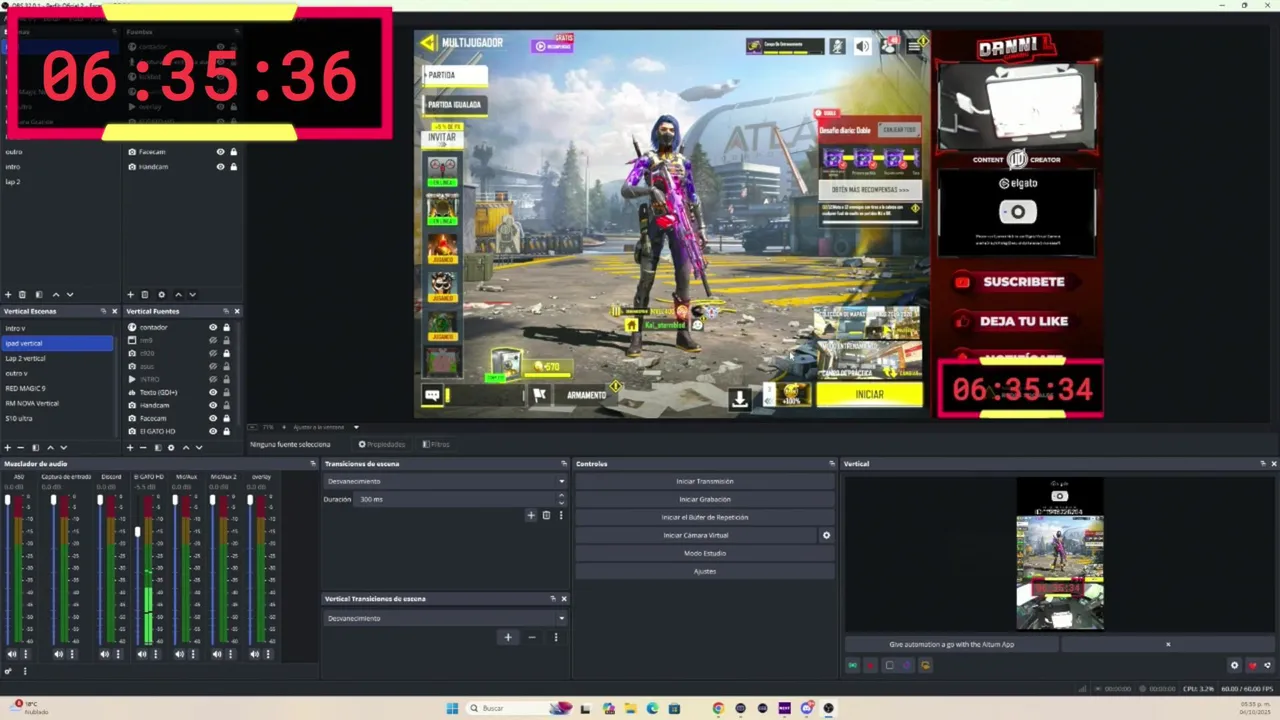Open options menu for Captura de entrada
This screenshot has height=720, width=1280.
[72, 654]
